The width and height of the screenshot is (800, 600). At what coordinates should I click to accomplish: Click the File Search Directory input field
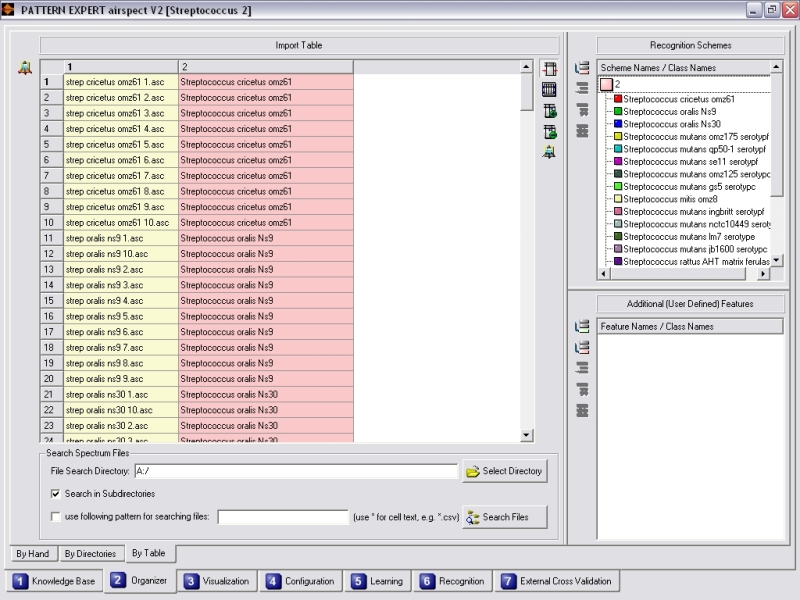coord(294,471)
